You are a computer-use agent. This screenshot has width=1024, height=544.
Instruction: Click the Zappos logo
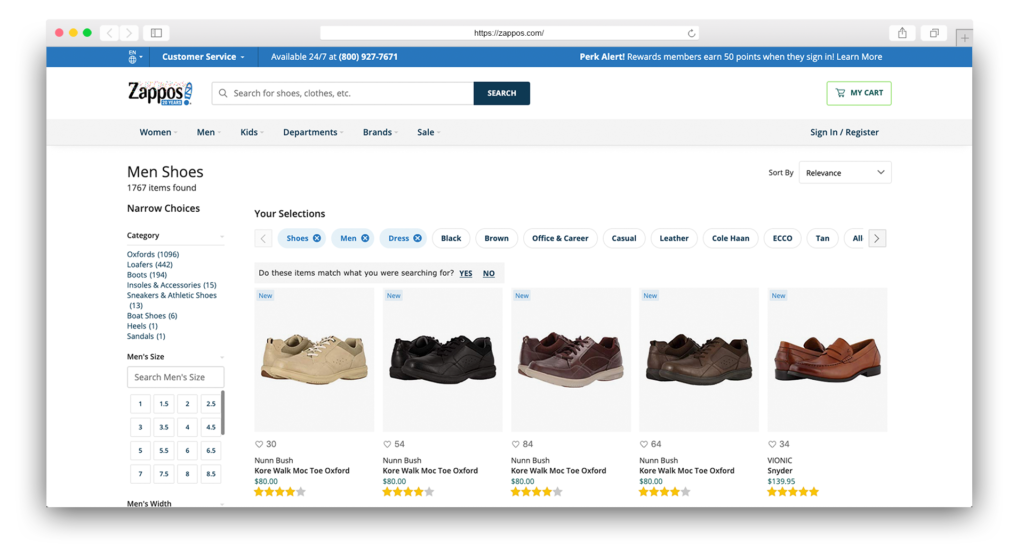(160, 93)
